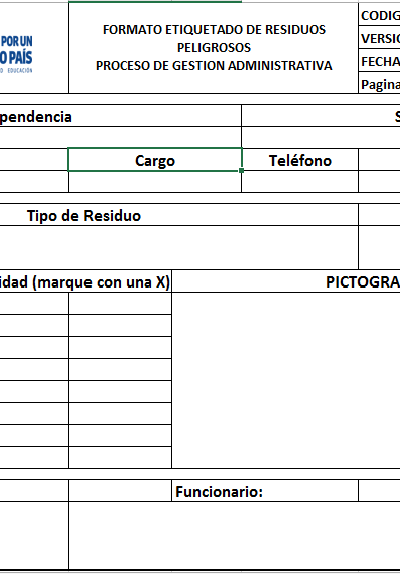Click the Teléfono header cell
400x574 pixels.
(300, 160)
